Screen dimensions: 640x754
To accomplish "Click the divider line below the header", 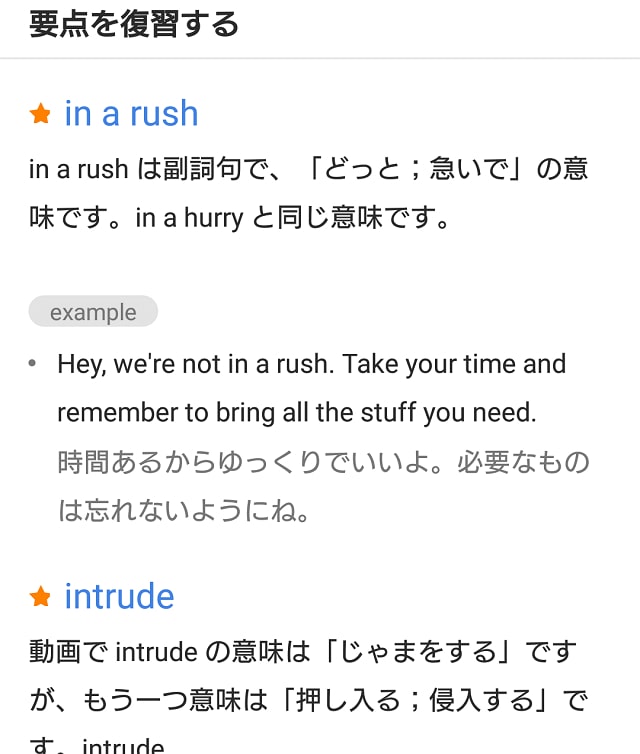I will 320,58.
